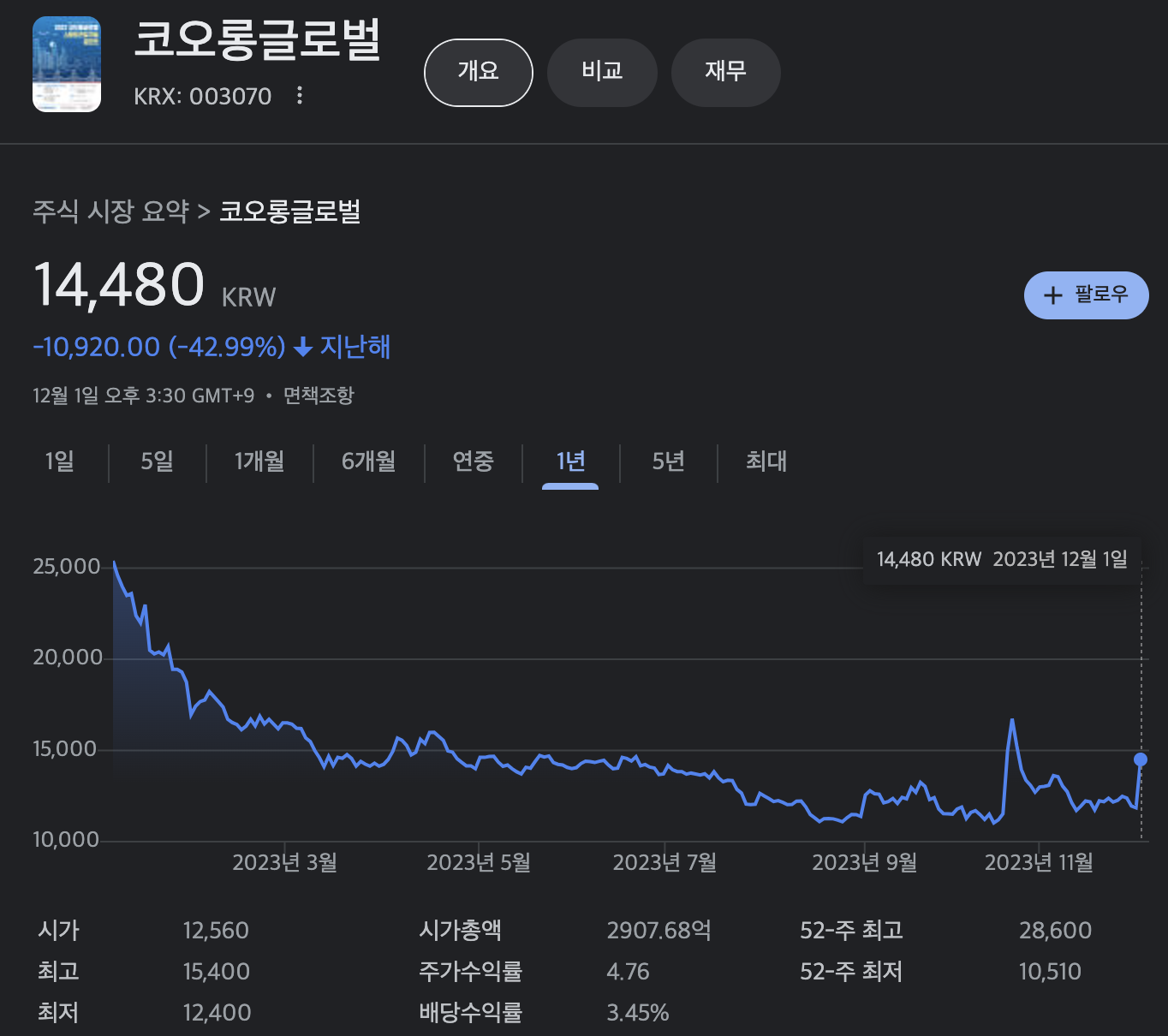1168x1036 pixels.
Task: Click the 20,000 y-axis label
Action: [68, 658]
